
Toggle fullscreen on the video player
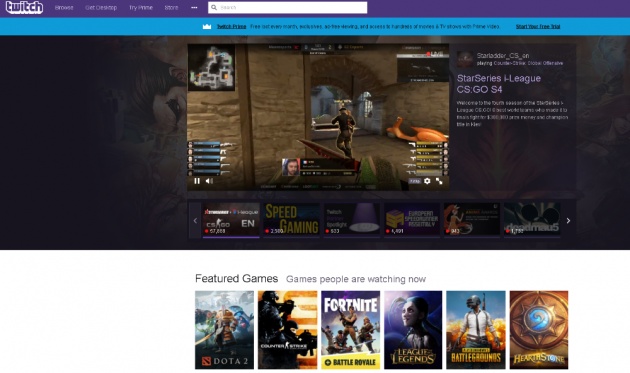[x=439, y=181]
